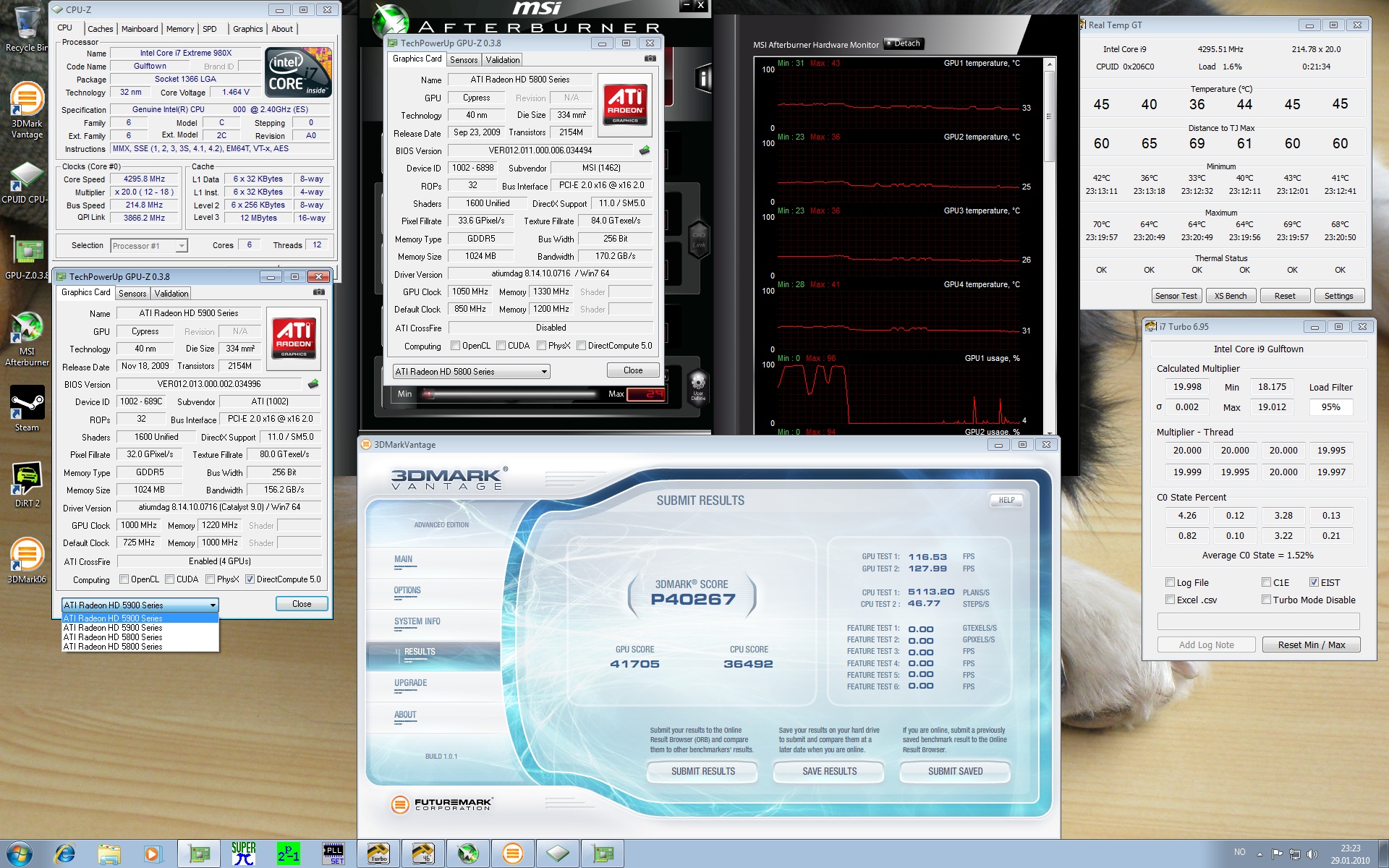Open the ATI Radeon HD 5800 Series dropdown
Screen dimensions: 1389x868
pyautogui.click(x=472, y=372)
